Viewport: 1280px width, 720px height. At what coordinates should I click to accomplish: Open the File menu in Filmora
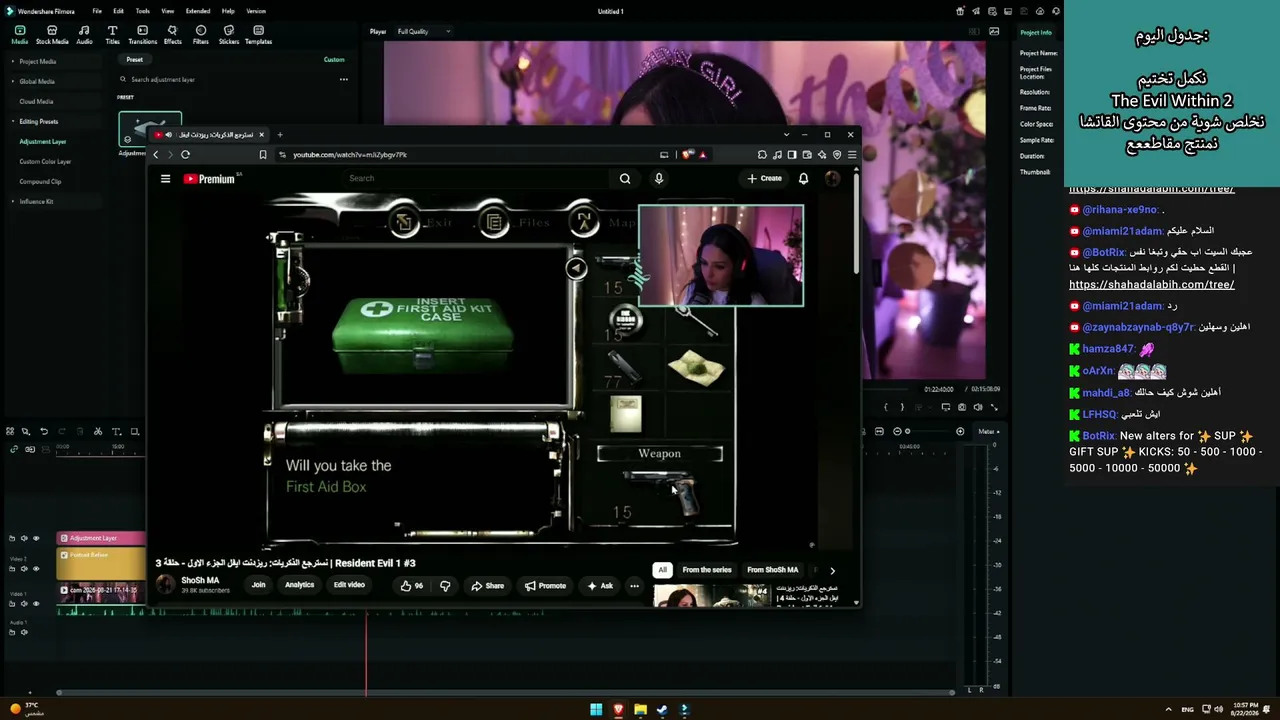pos(97,11)
